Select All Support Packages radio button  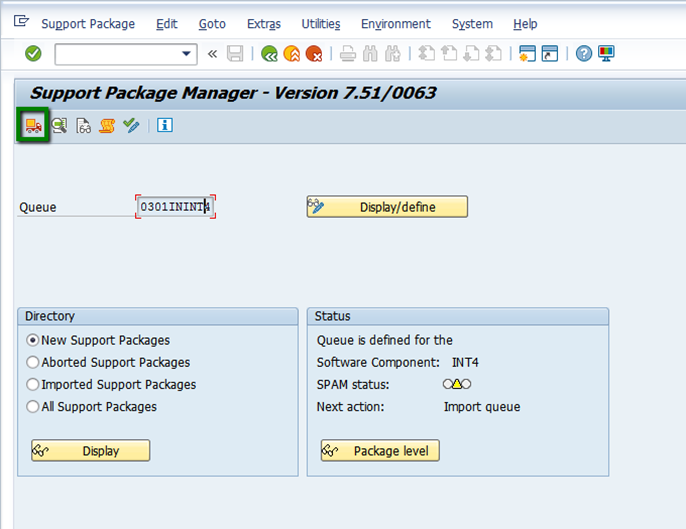pyautogui.click(x=32, y=407)
